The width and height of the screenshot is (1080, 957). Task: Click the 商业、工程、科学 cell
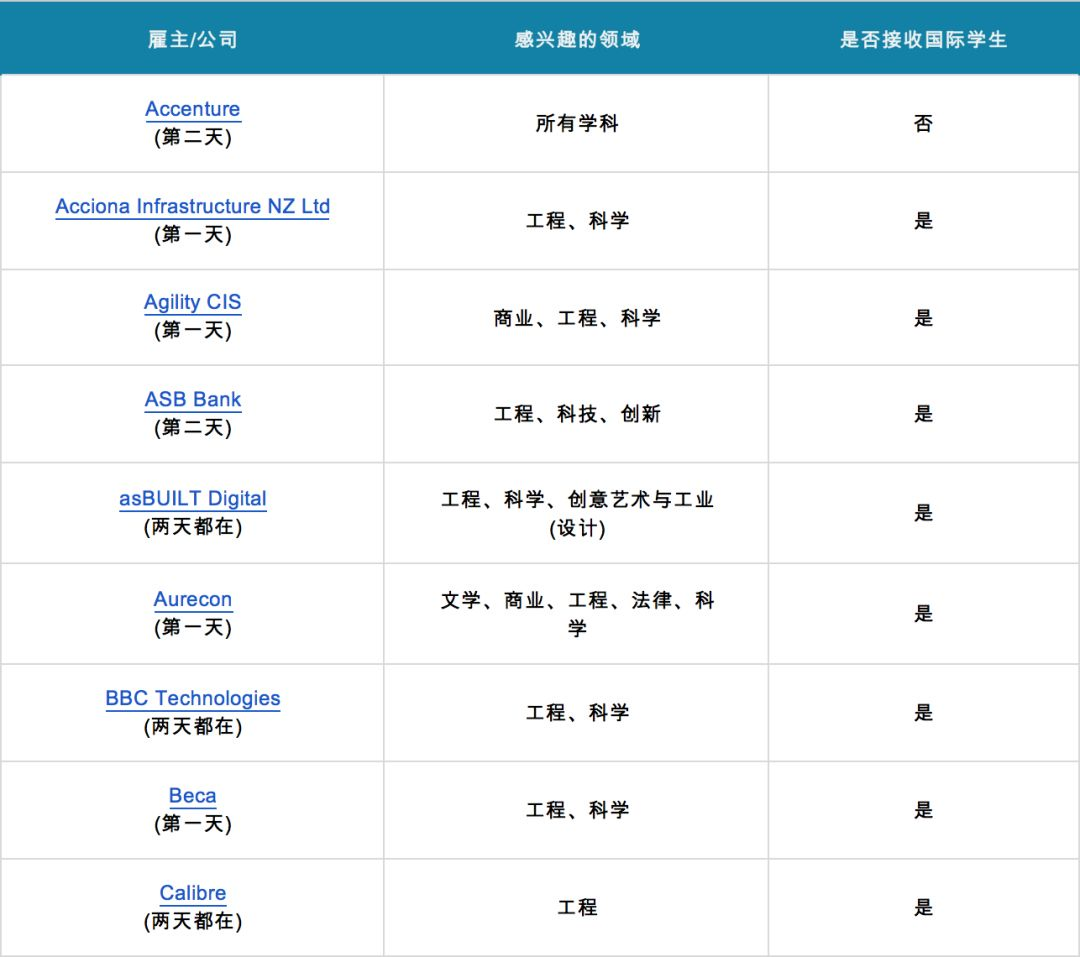pos(577,318)
